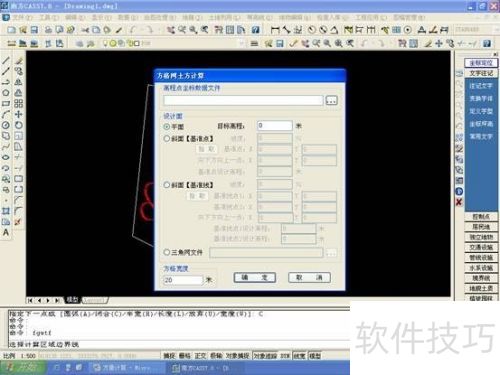
Task: Click the Array grid tool in left toolbar
Action: click(19, 104)
